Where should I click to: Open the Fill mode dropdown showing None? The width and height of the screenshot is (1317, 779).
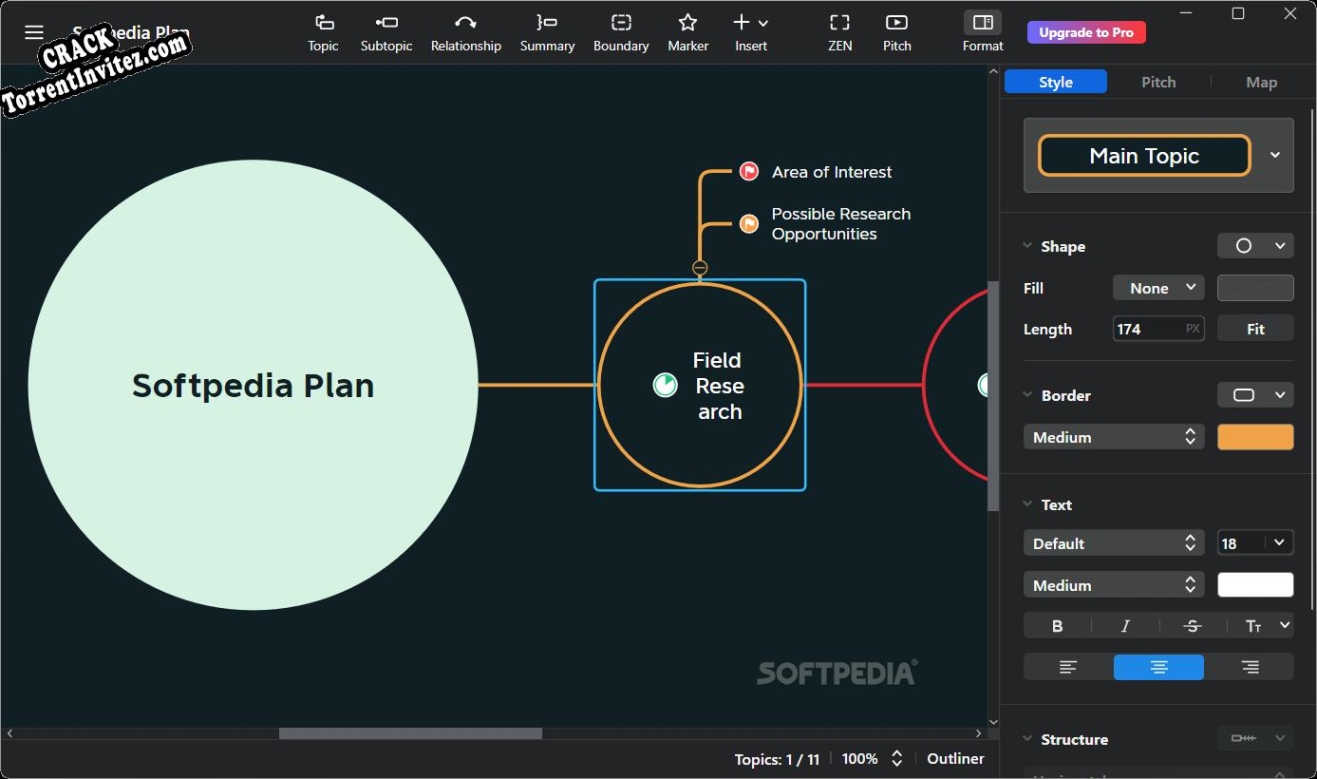click(1158, 287)
